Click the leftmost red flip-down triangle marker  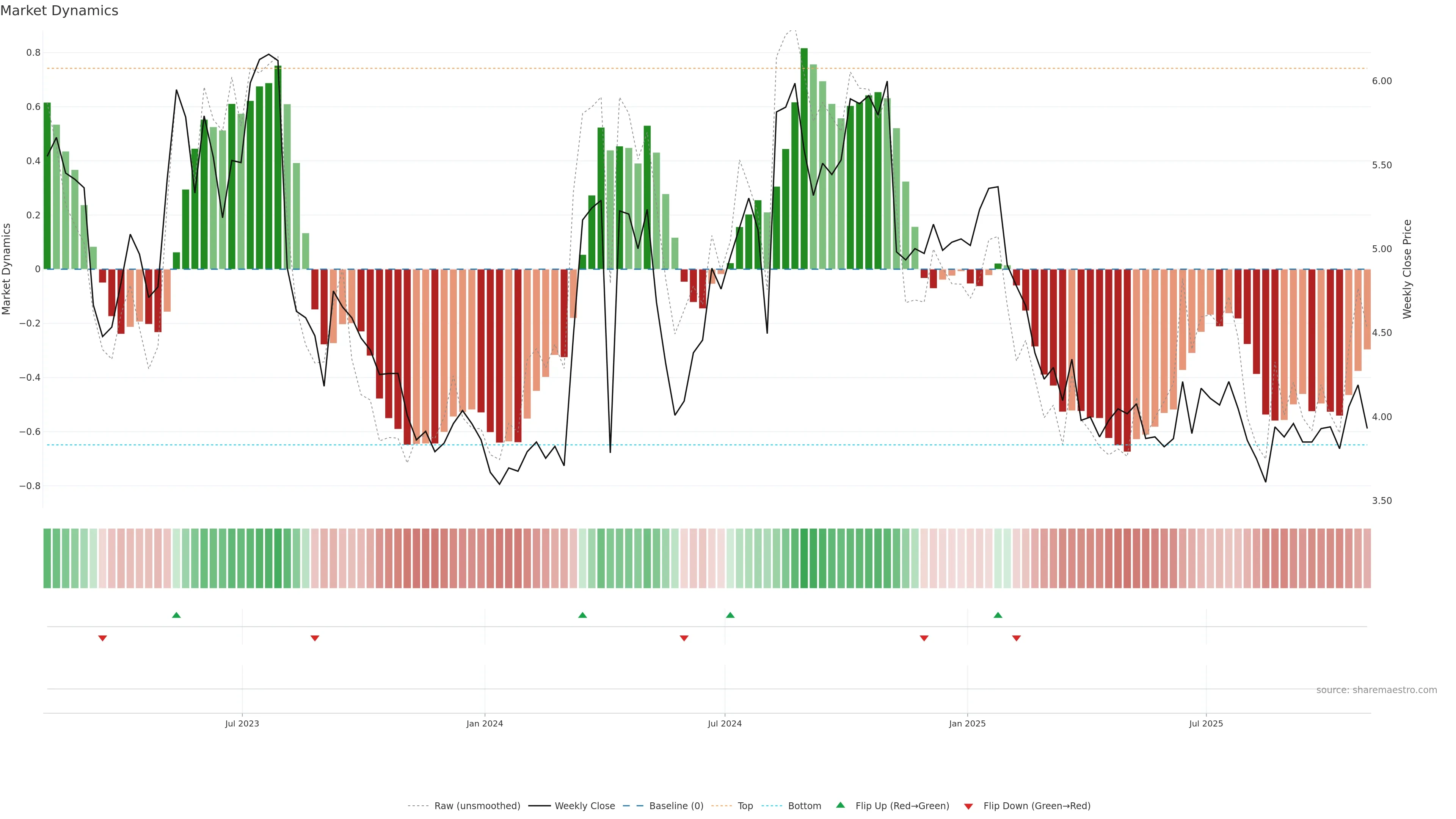tap(102, 638)
